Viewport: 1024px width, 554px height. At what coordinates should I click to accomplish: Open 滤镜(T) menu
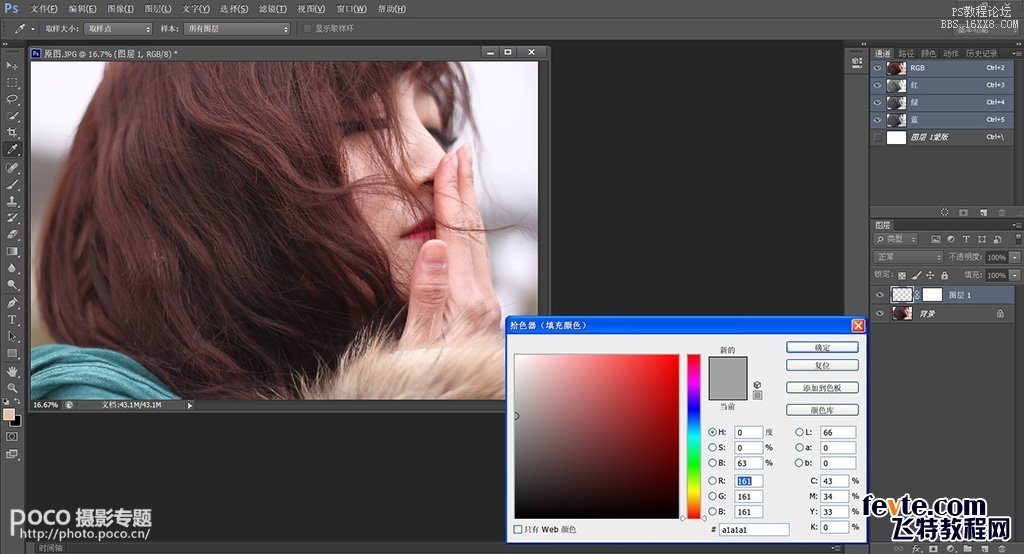pos(272,8)
